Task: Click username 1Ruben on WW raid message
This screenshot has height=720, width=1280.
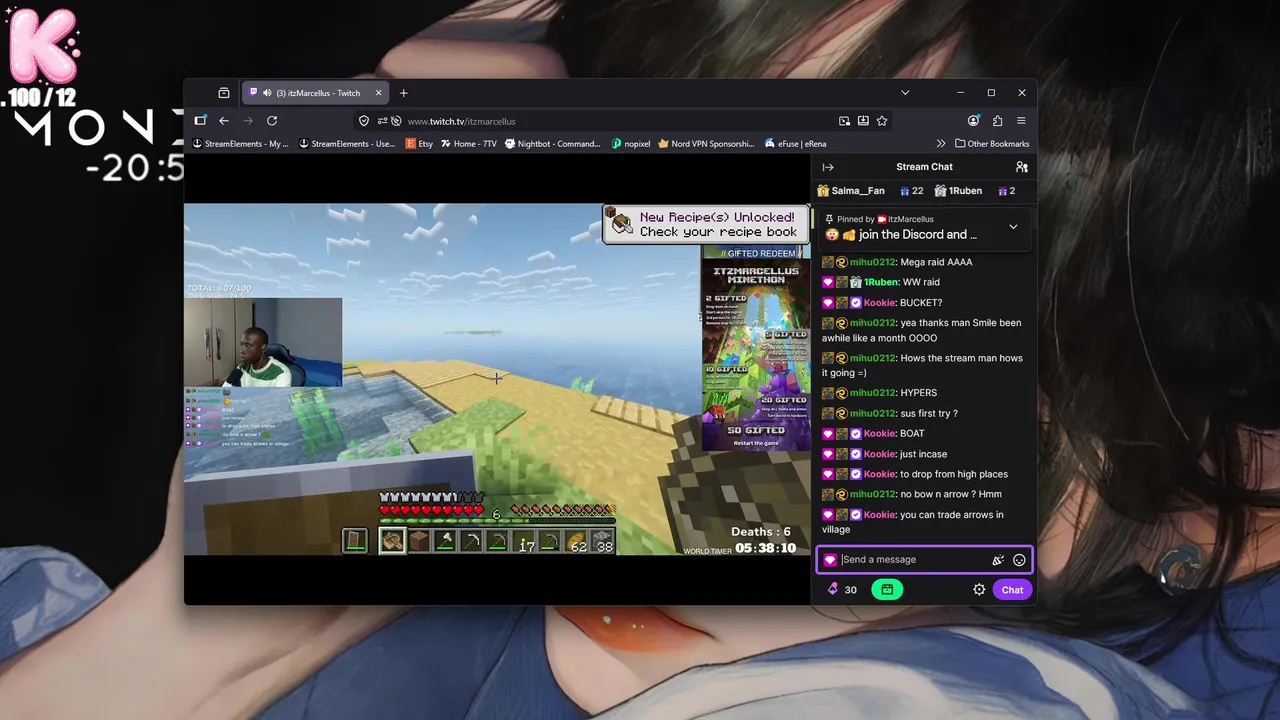Action: pyautogui.click(x=881, y=282)
